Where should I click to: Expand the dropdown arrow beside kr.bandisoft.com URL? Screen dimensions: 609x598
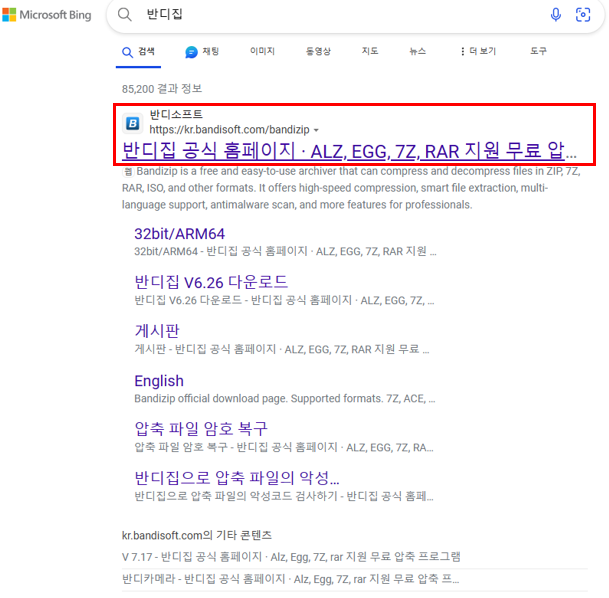coord(316,130)
